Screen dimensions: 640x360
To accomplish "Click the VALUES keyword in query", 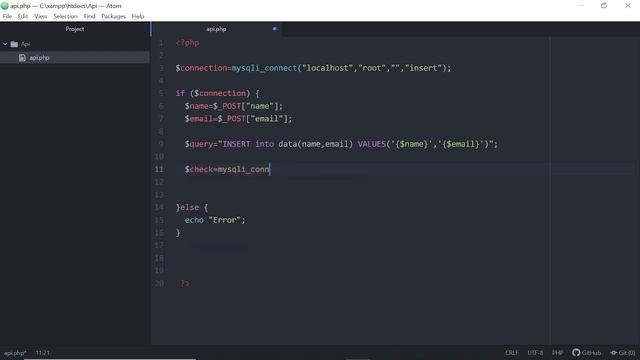I will point(371,144).
